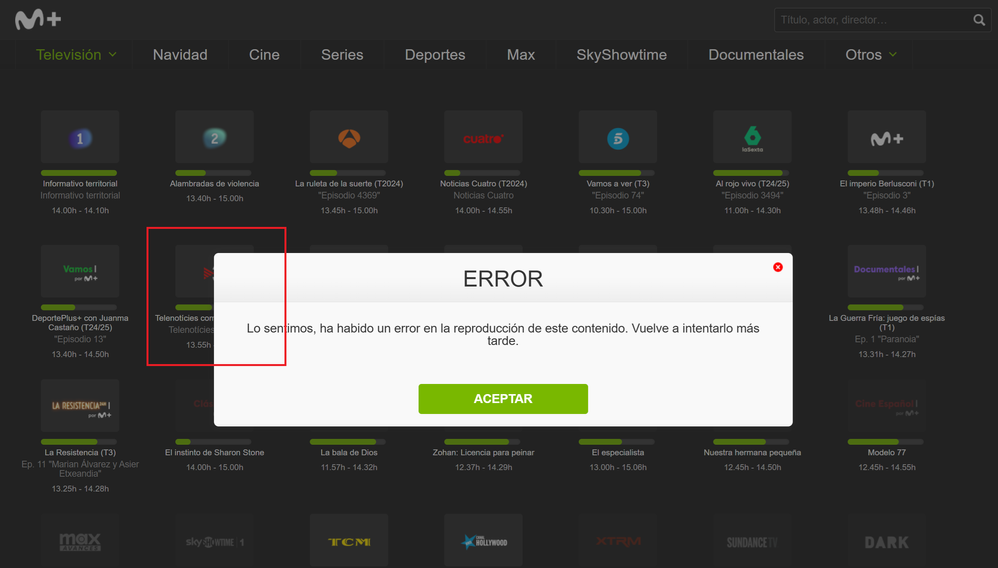Close the error dialog with red X

[778, 267]
